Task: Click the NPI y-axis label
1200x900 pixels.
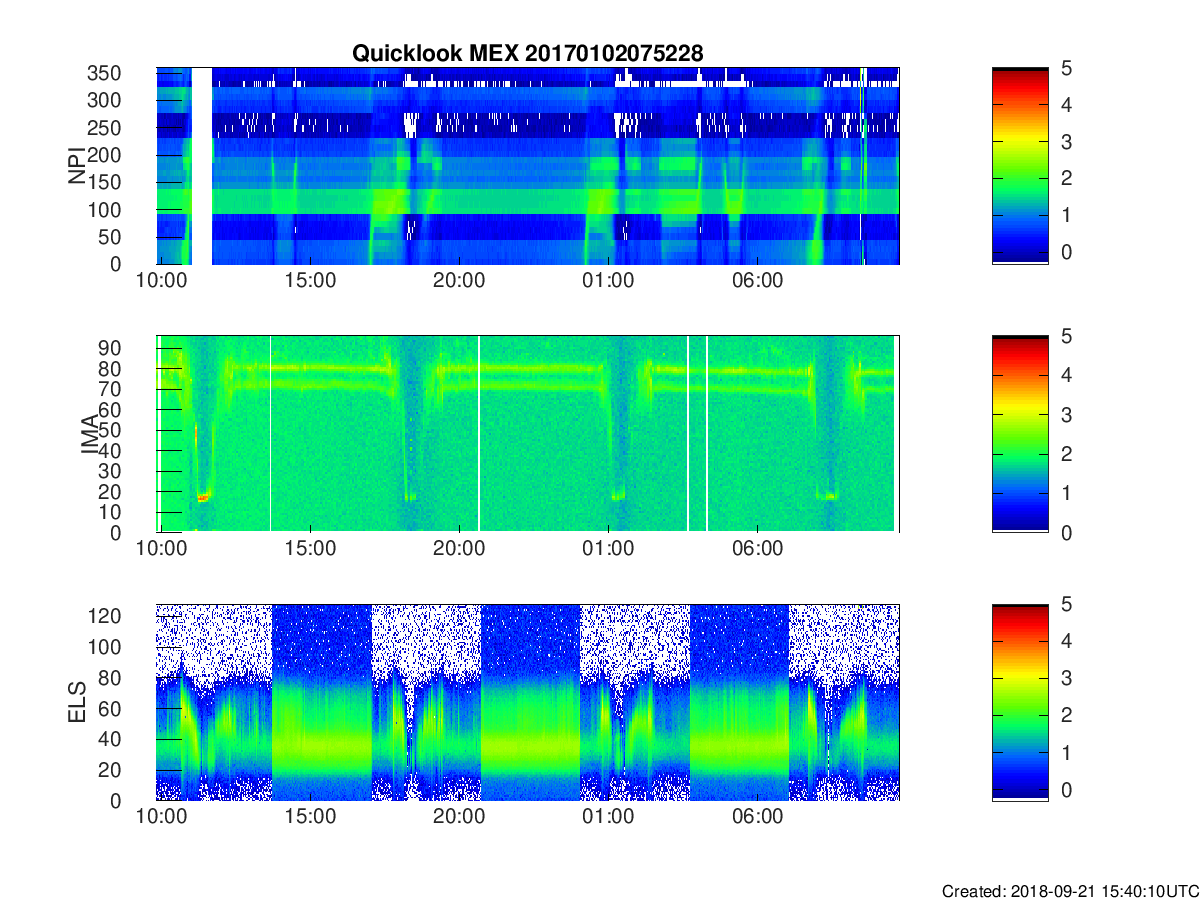Action: [76, 166]
